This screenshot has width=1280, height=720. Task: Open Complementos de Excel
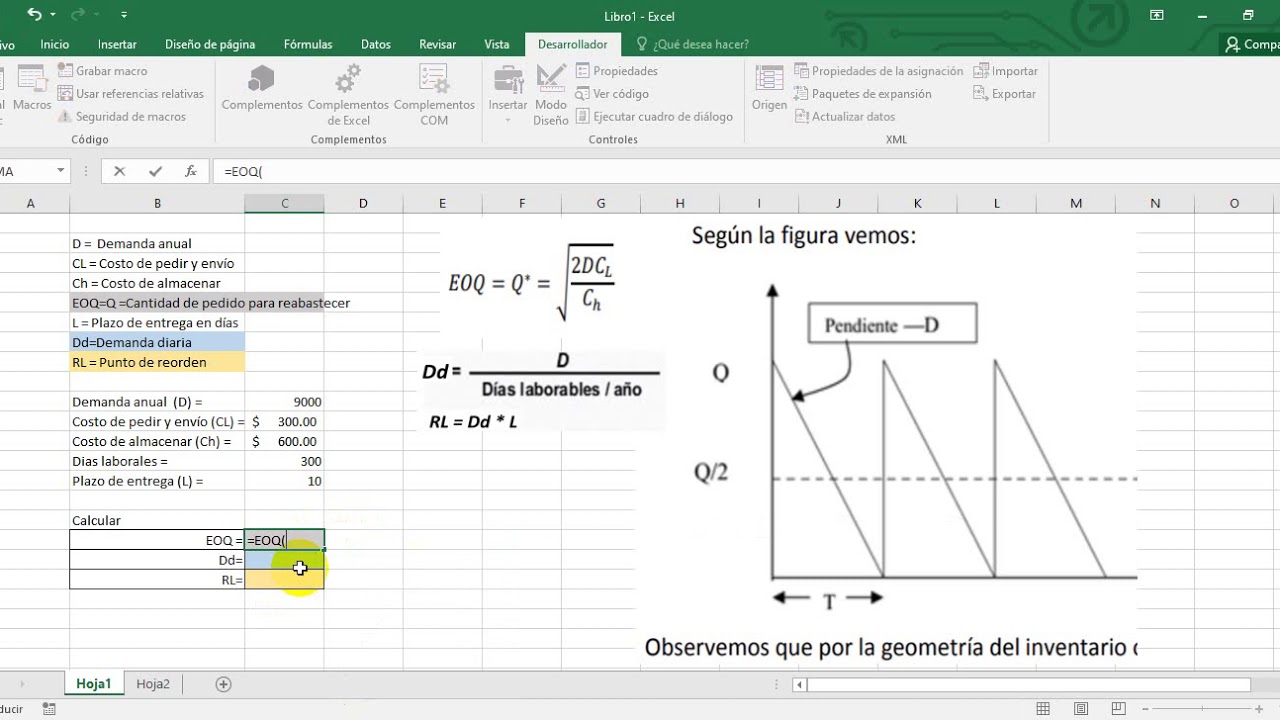[x=348, y=95]
